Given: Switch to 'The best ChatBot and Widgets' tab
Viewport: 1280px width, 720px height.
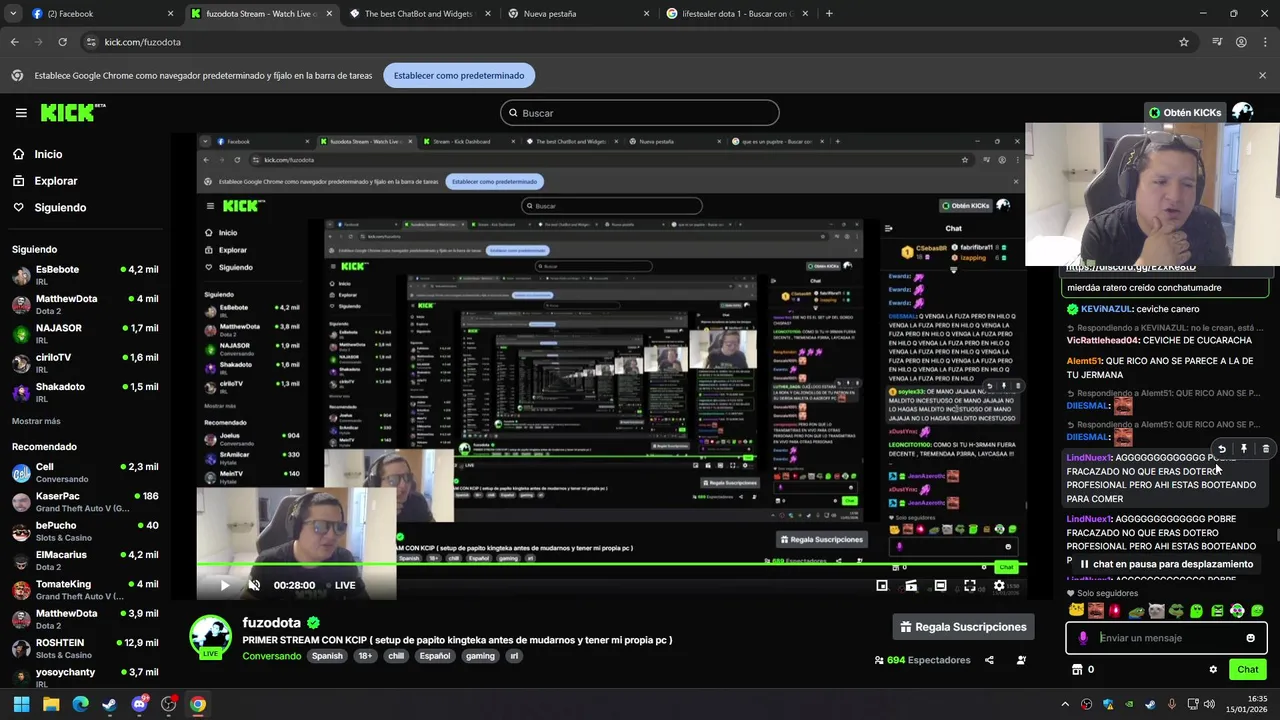Looking at the screenshot, I should (418, 14).
